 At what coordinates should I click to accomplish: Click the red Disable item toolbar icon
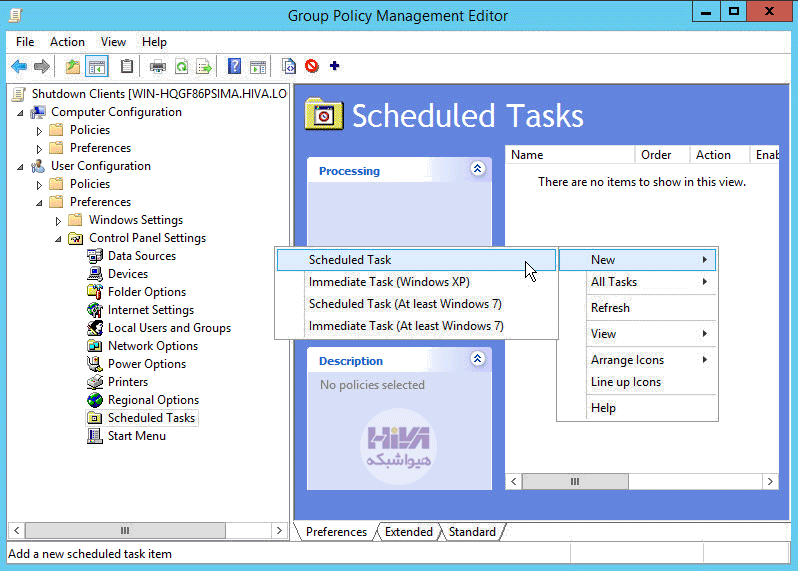(311, 66)
